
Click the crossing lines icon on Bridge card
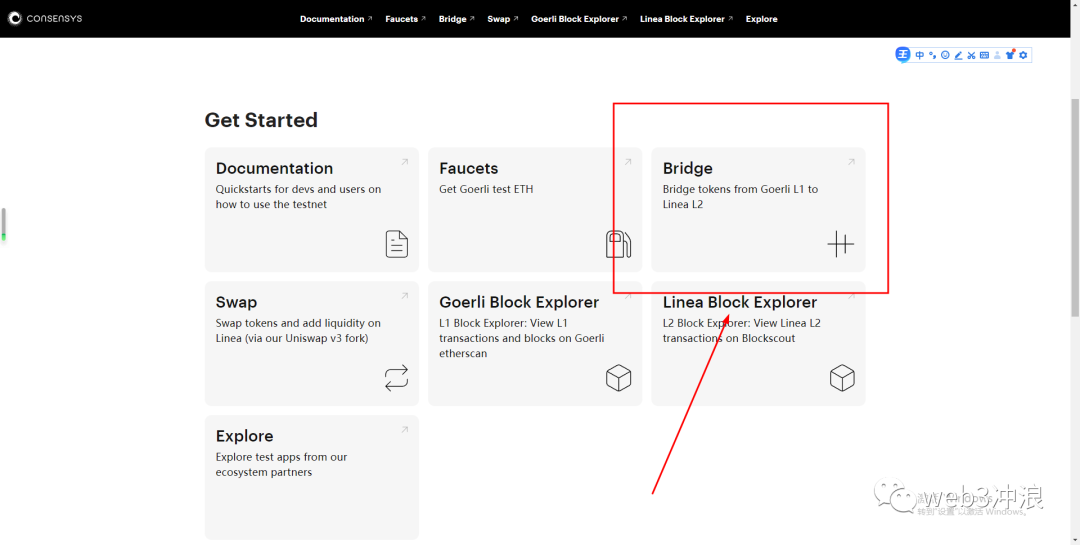point(841,244)
